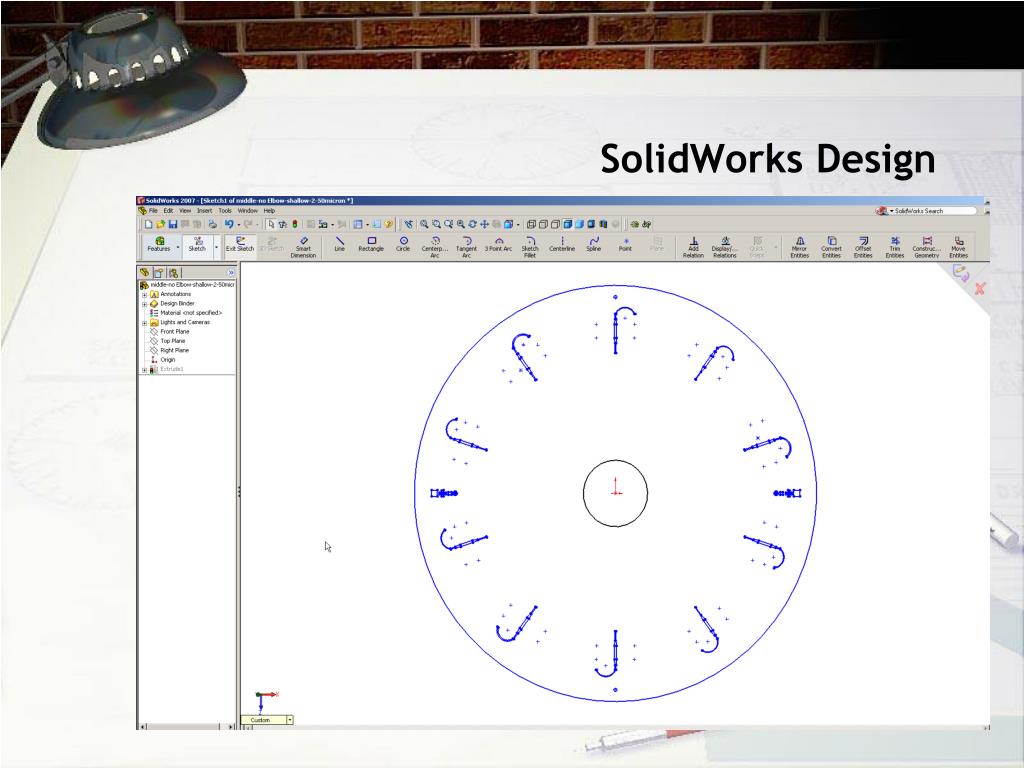Activate the Sketch Fillet tool
This screenshot has width=1024, height=768.
click(x=530, y=247)
